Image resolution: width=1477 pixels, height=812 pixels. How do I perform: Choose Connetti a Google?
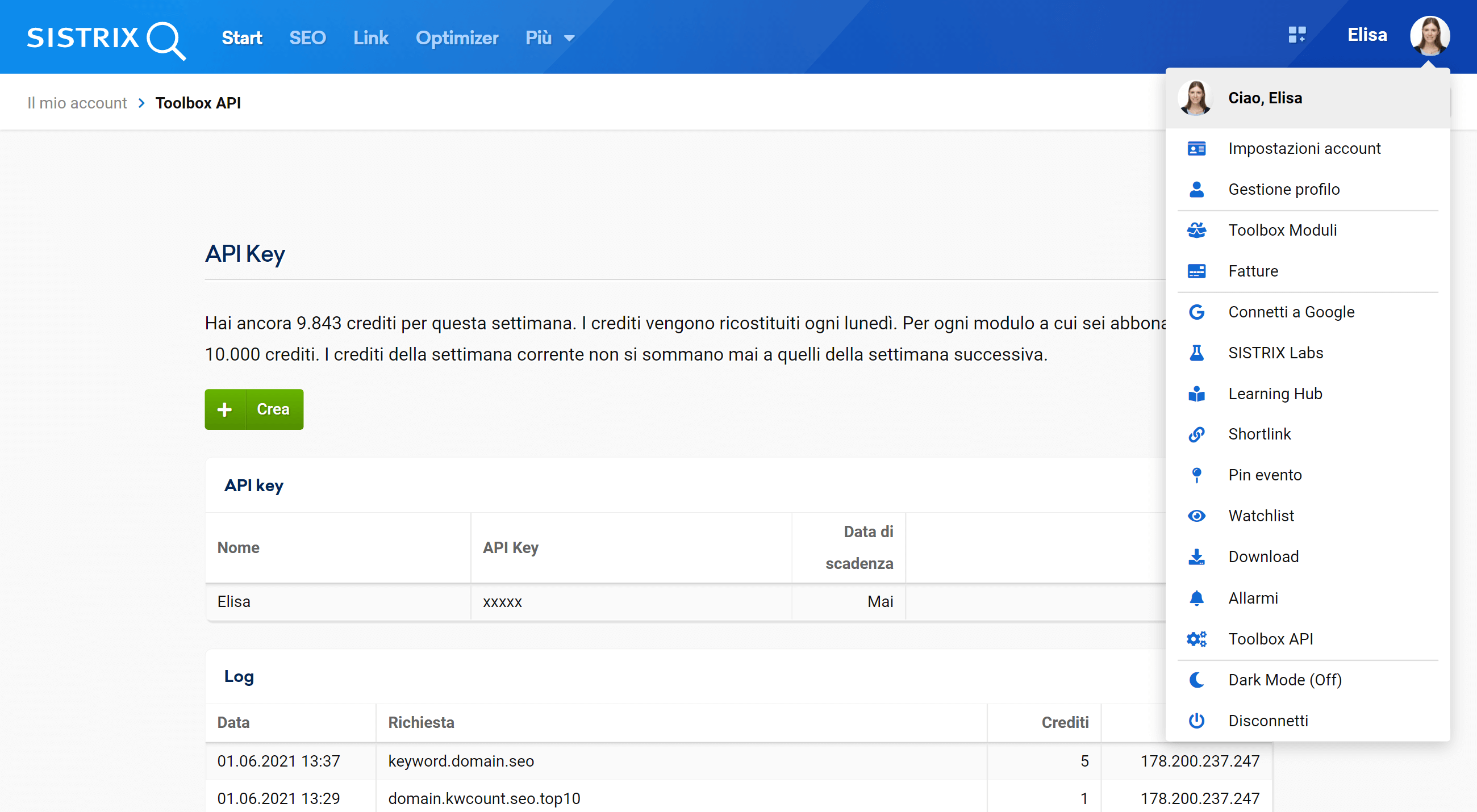[1307, 312]
